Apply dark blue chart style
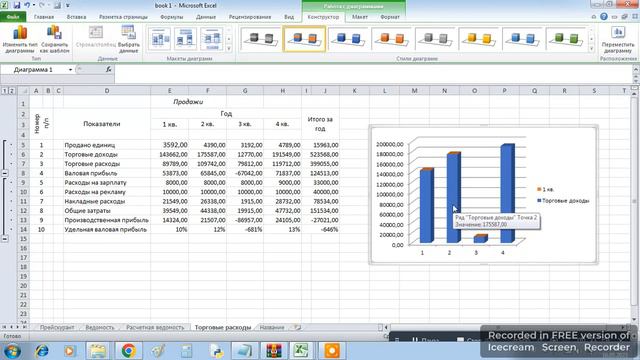640x360 pixels. [x=348, y=39]
